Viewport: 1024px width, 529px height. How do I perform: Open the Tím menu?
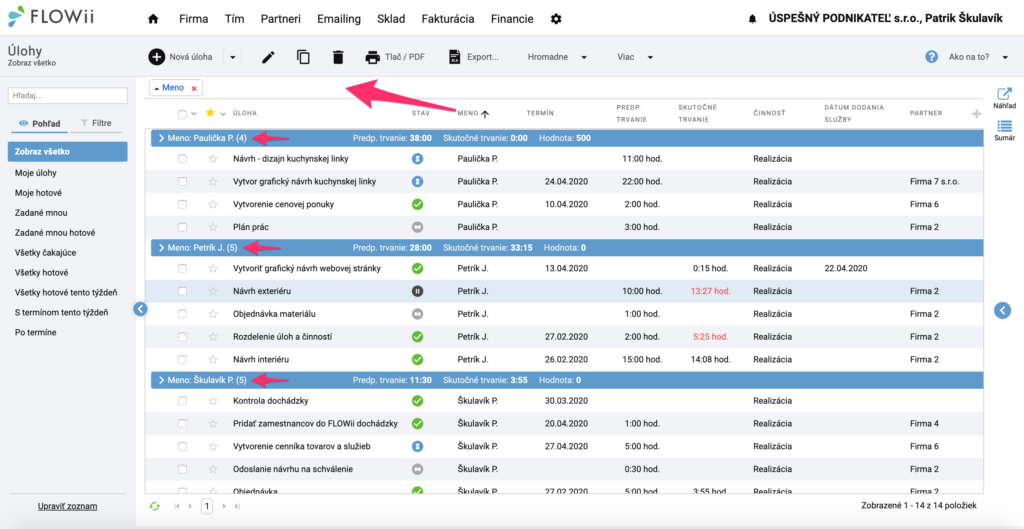pyautogui.click(x=234, y=19)
